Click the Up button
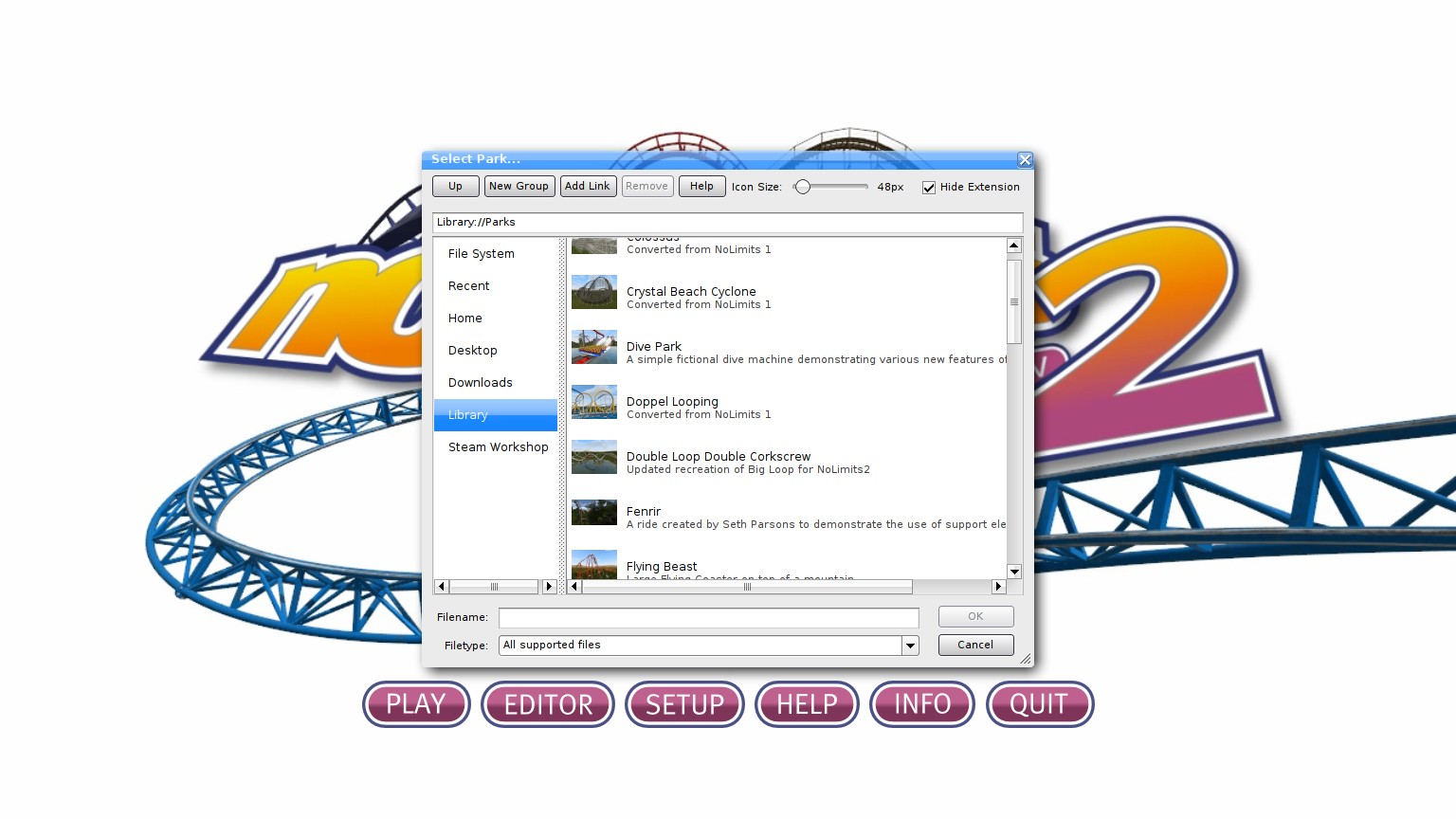This screenshot has height=819, width=1456. 456,187
